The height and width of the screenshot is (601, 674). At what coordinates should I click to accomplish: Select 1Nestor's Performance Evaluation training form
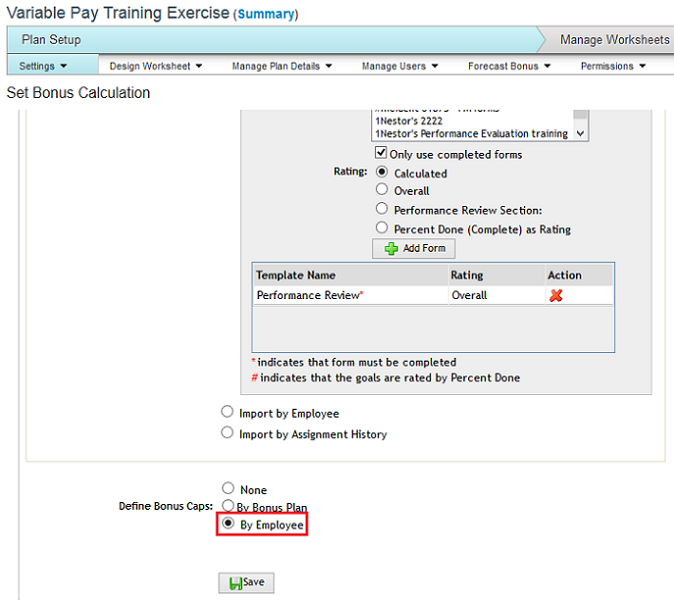click(472, 134)
